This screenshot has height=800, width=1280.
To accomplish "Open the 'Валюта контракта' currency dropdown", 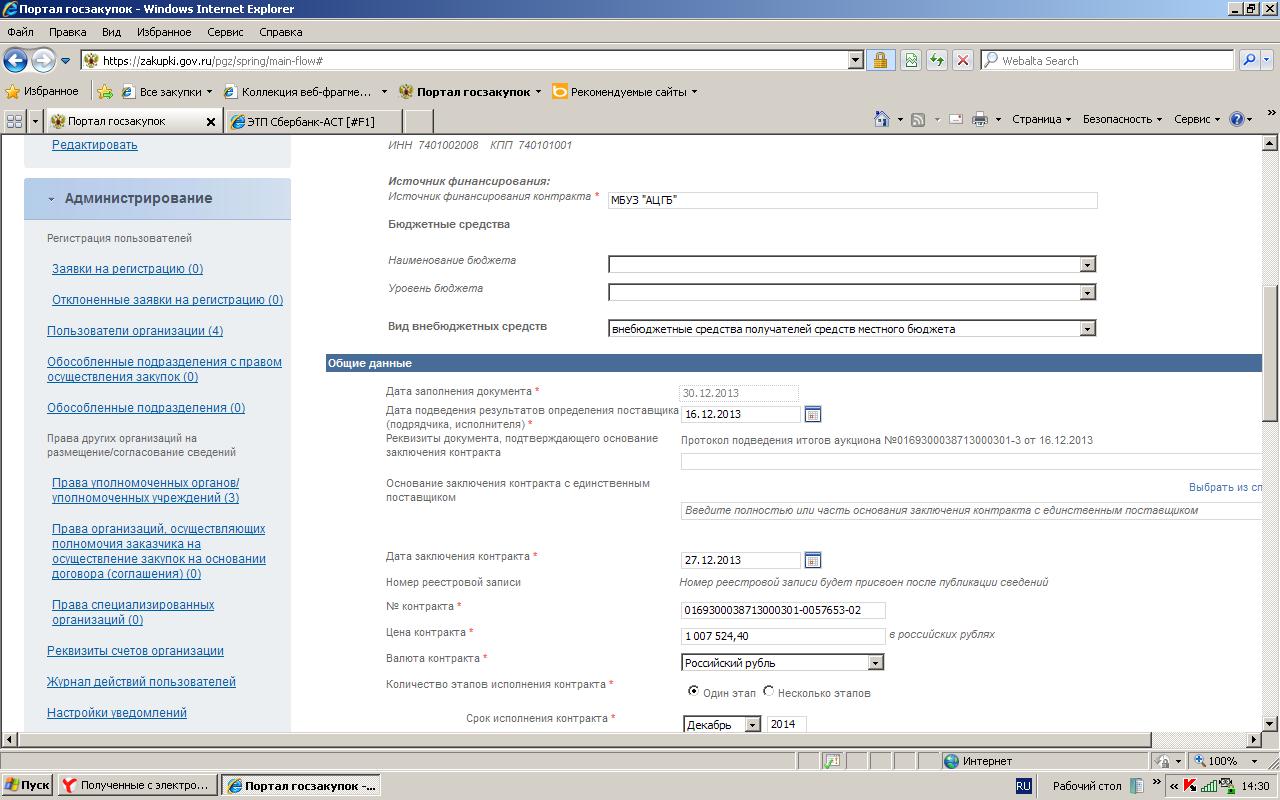I will coord(875,663).
